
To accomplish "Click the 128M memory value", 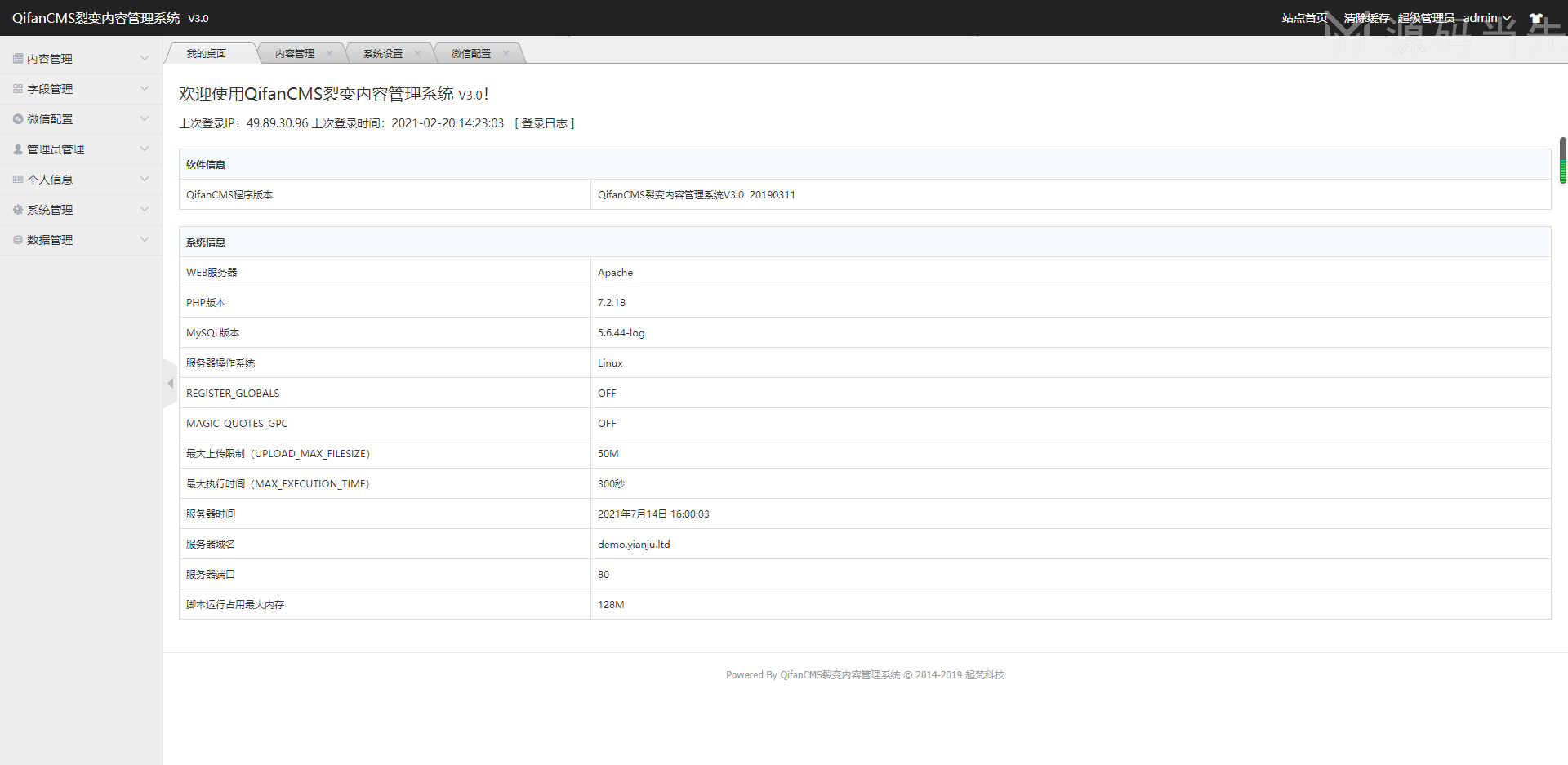I will coord(611,605).
